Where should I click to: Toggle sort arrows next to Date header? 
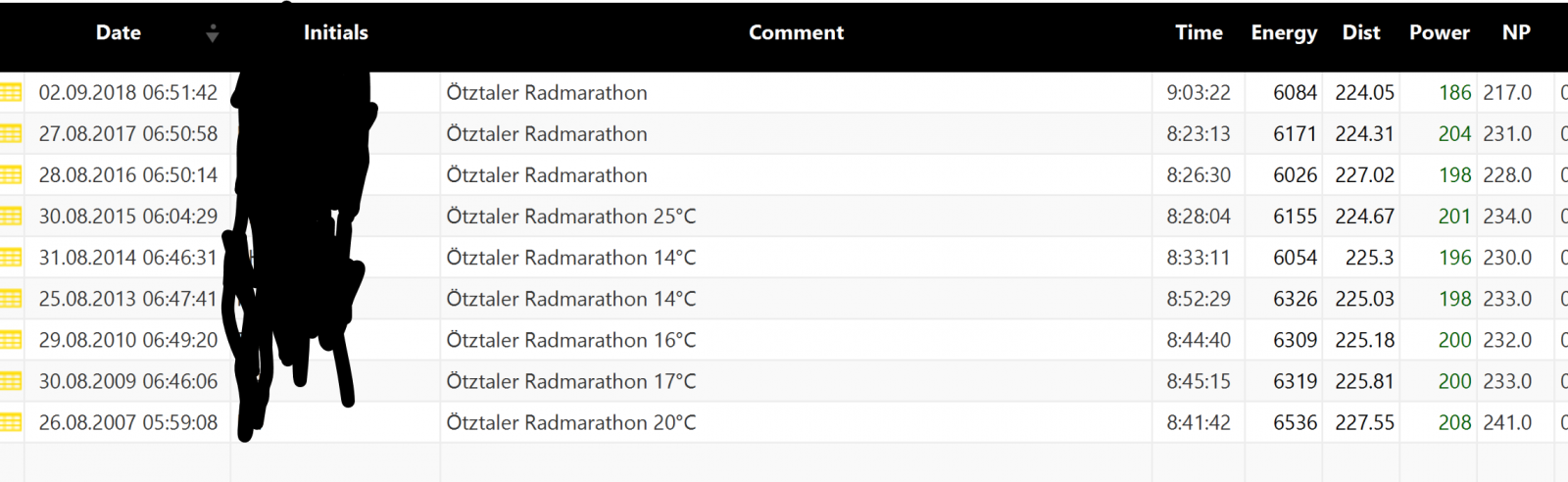pyautogui.click(x=212, y=33)
